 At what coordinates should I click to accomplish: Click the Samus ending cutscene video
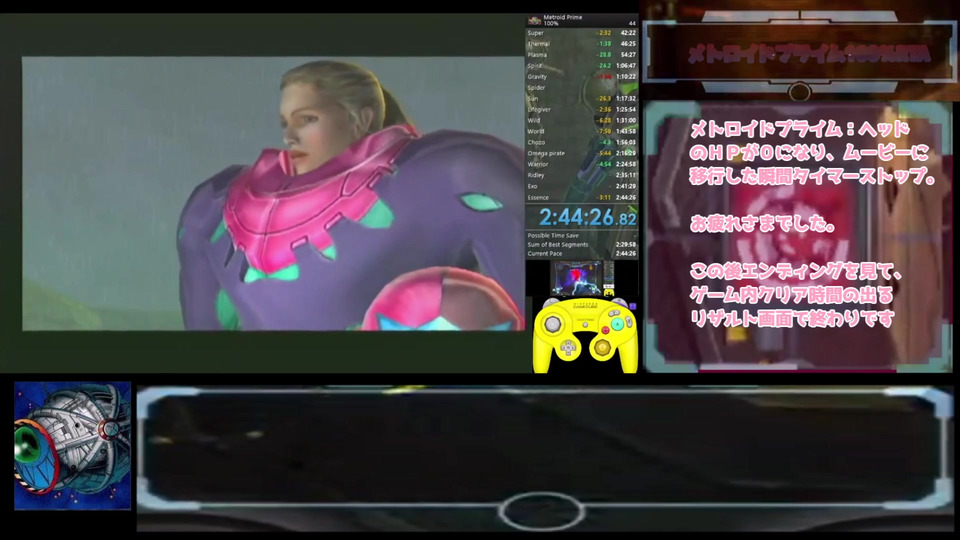tap(273, 194)
